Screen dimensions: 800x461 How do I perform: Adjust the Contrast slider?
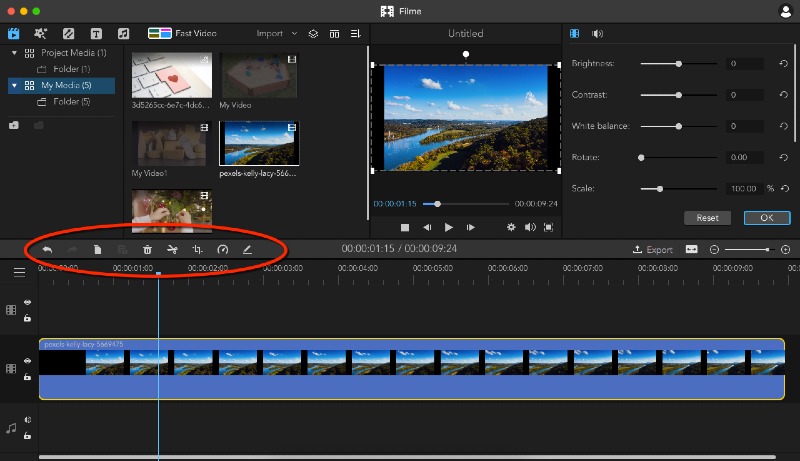(679, 95)
